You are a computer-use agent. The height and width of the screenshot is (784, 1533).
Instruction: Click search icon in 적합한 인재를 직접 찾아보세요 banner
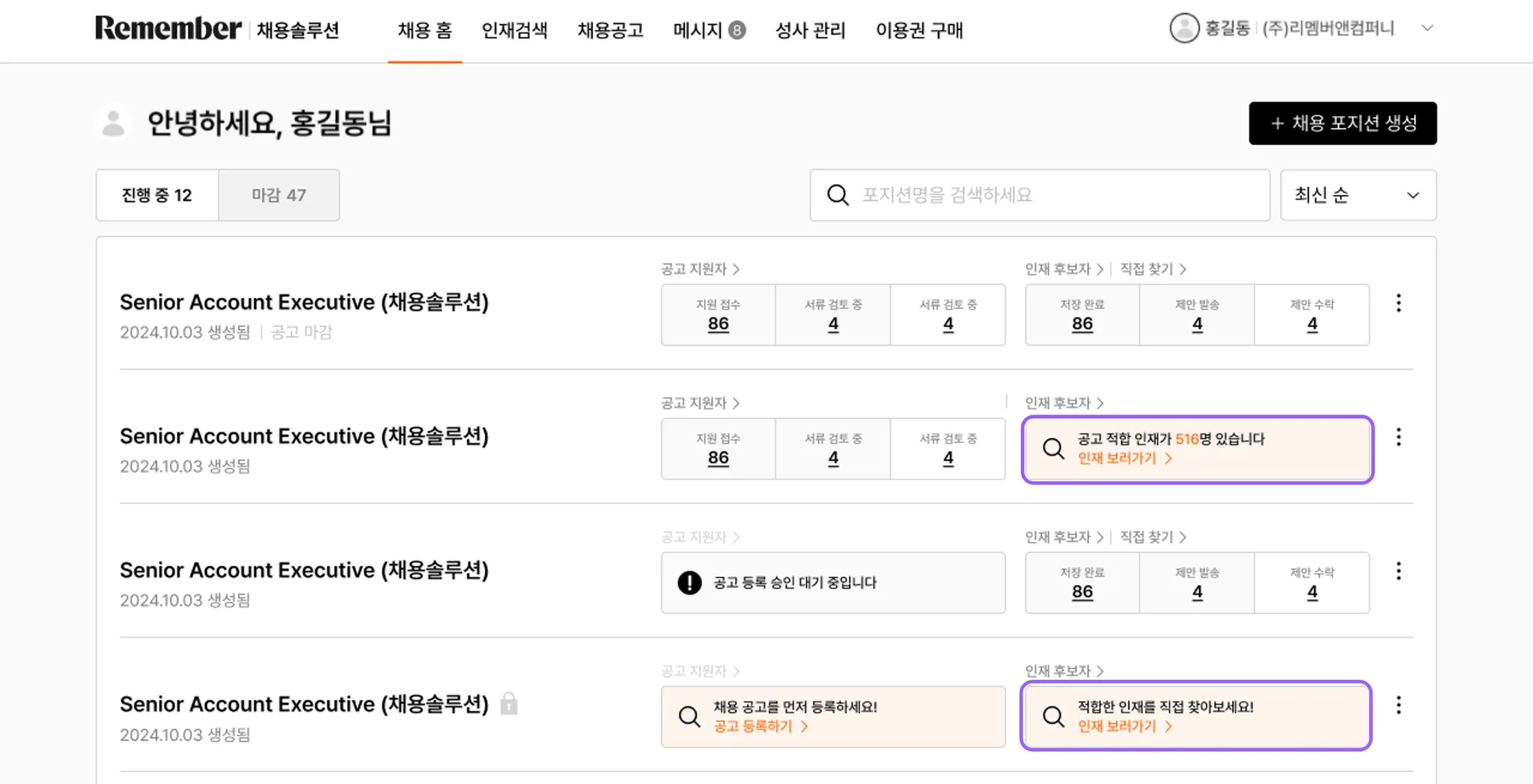pos(1053,717)
